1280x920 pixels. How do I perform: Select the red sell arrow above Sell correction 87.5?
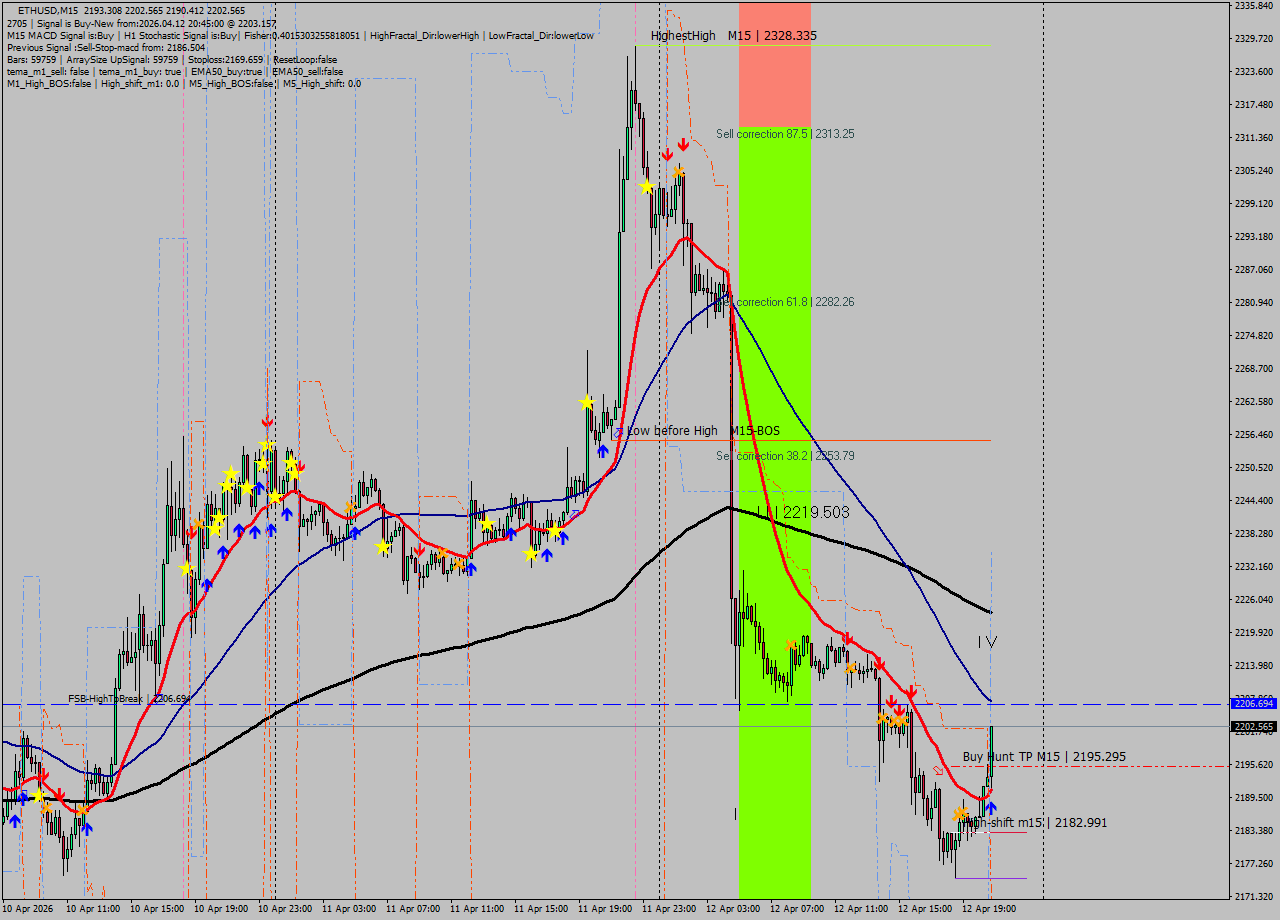pos(683,144)
